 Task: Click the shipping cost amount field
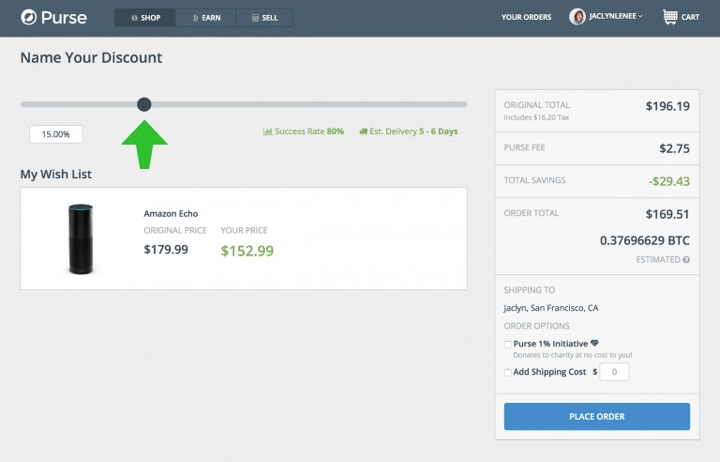615,372
